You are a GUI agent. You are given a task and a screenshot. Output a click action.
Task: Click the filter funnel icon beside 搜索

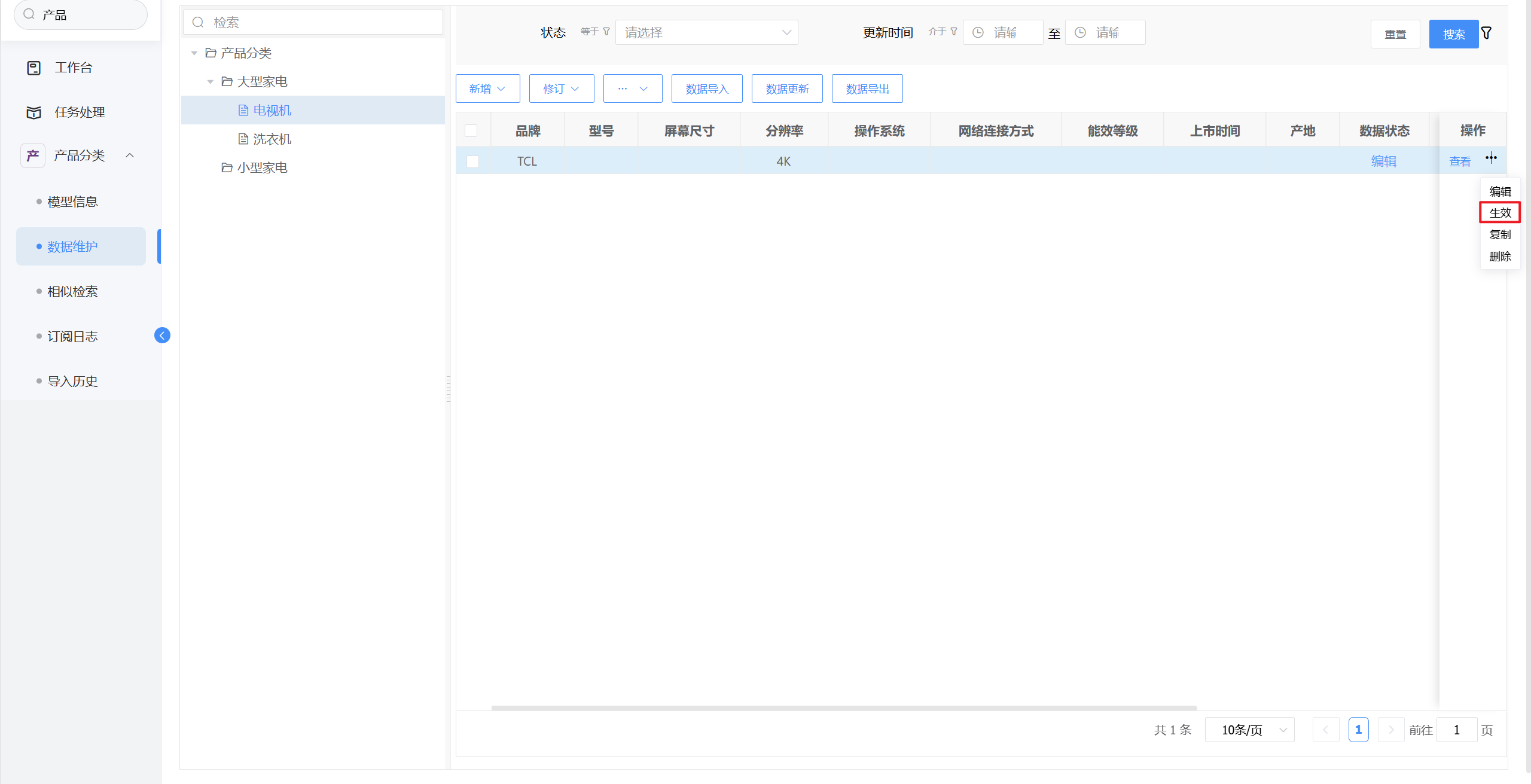tap(1486, 33)
